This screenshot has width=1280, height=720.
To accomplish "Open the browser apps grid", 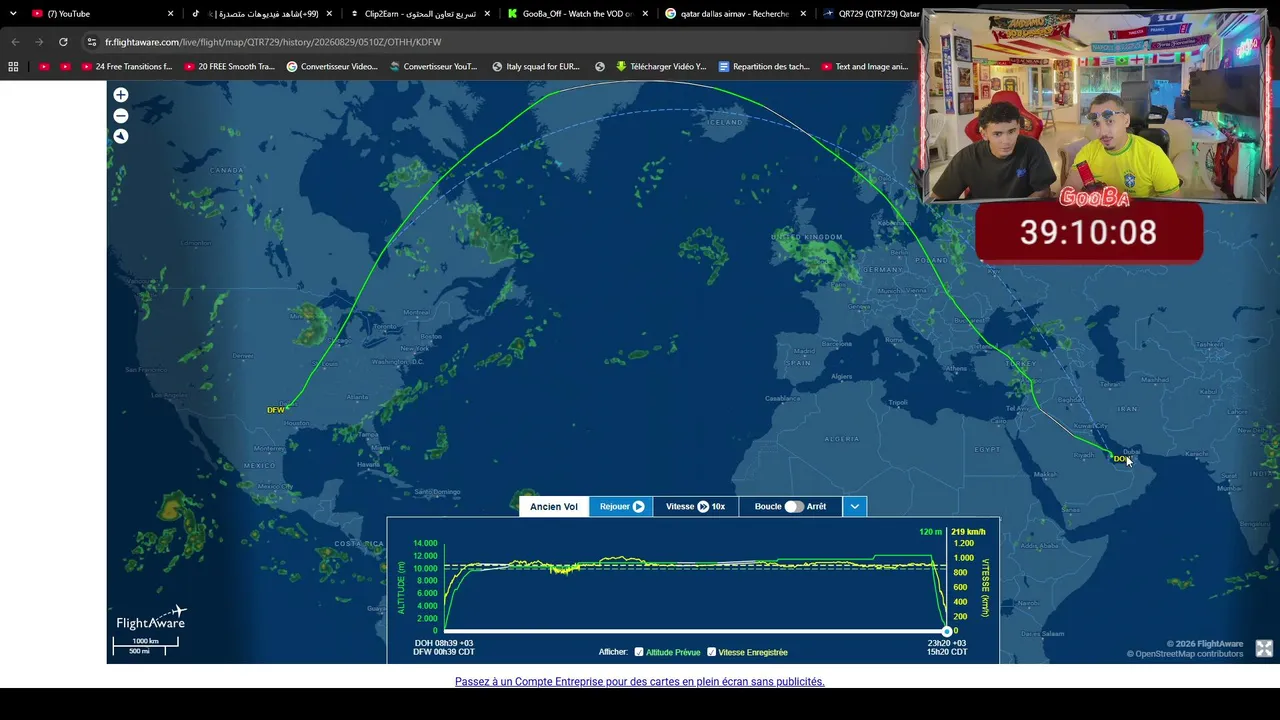I will 13,67.
